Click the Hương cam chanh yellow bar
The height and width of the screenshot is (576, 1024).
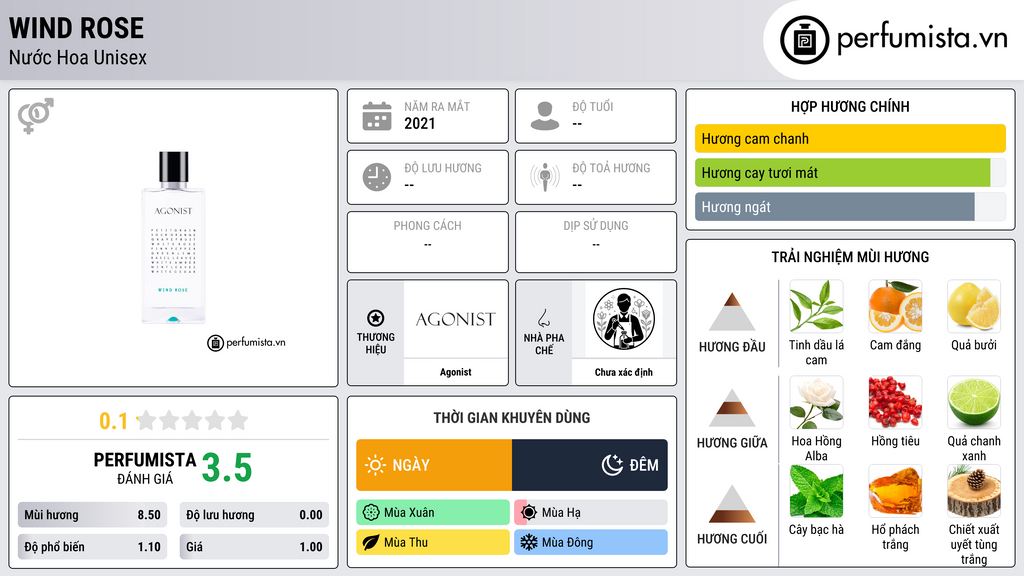[x=850, y=138]
